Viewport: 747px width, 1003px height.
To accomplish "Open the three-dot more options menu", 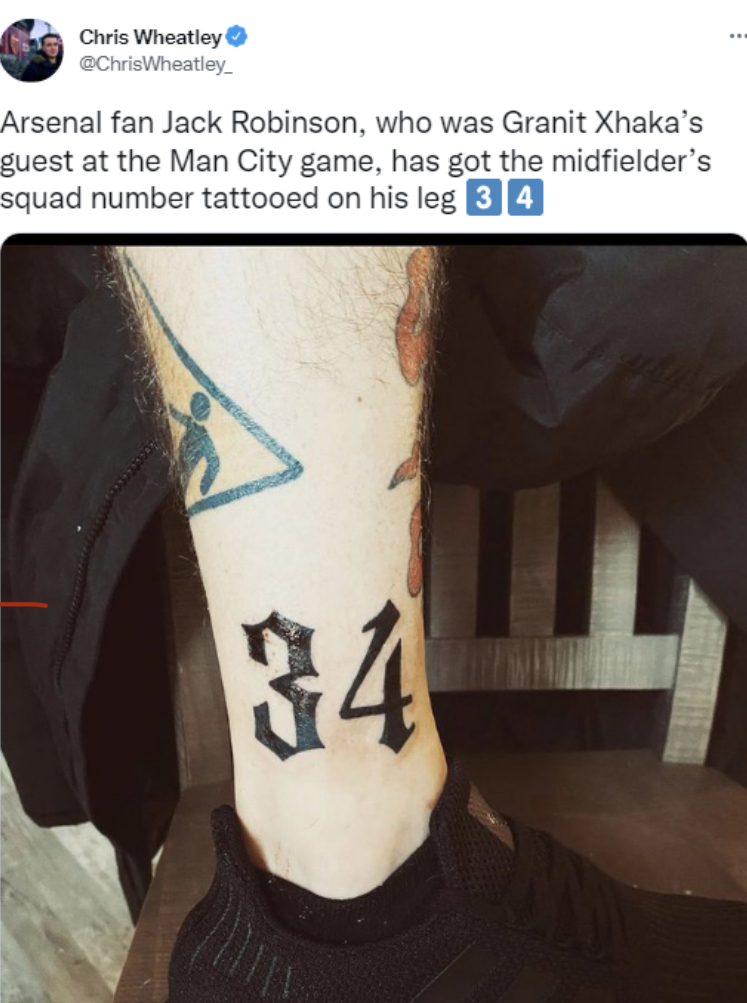I will (737, 36).
